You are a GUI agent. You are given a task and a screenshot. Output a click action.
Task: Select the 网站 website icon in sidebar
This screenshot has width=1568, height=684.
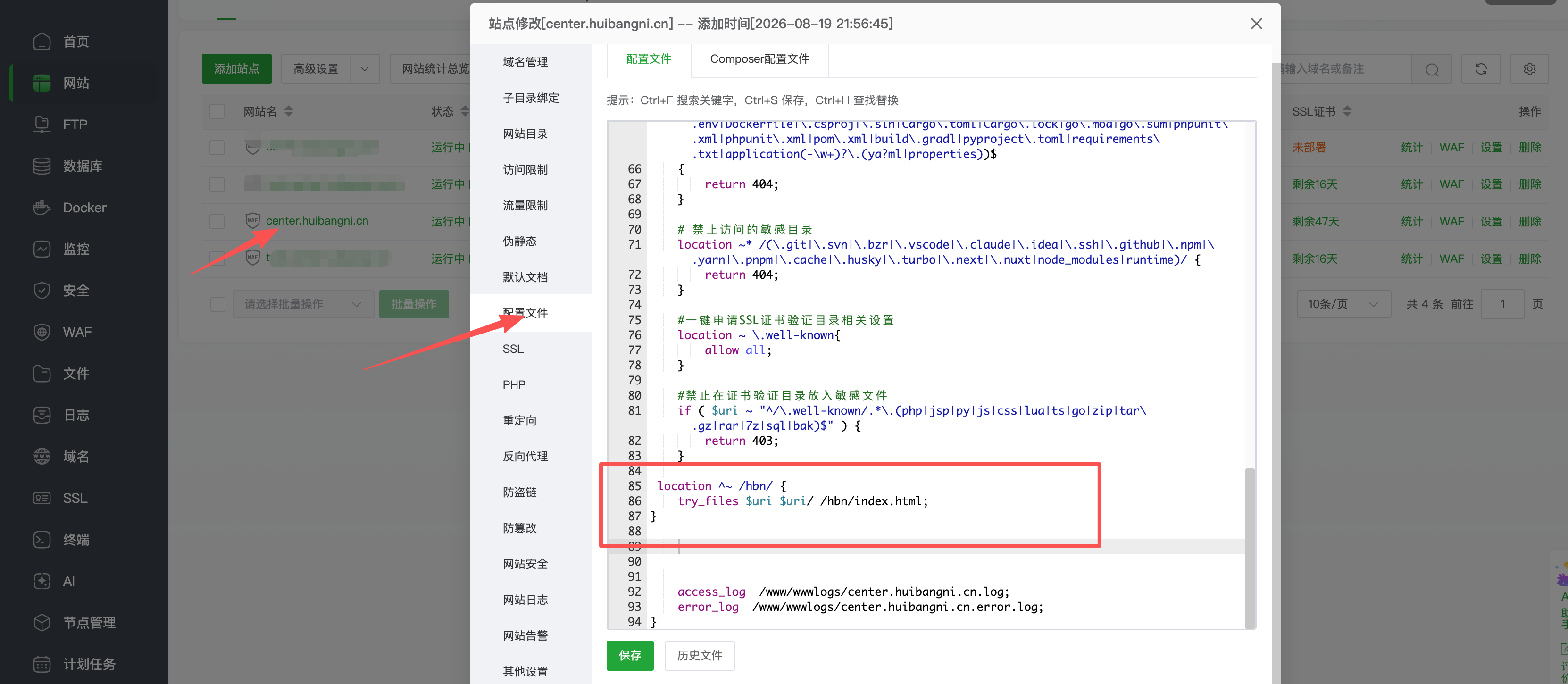tap(42, 83)
